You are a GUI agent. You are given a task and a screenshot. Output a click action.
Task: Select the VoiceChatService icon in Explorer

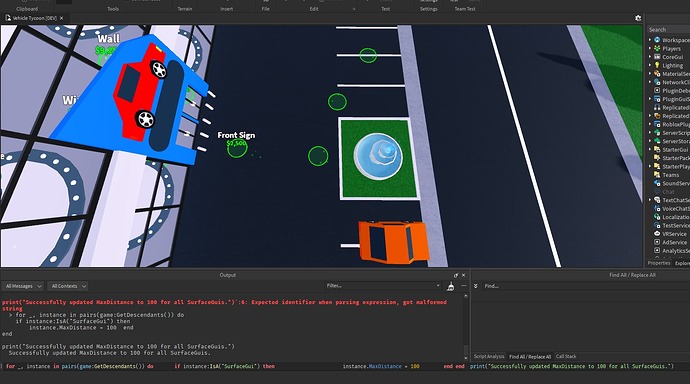point(657,208)
